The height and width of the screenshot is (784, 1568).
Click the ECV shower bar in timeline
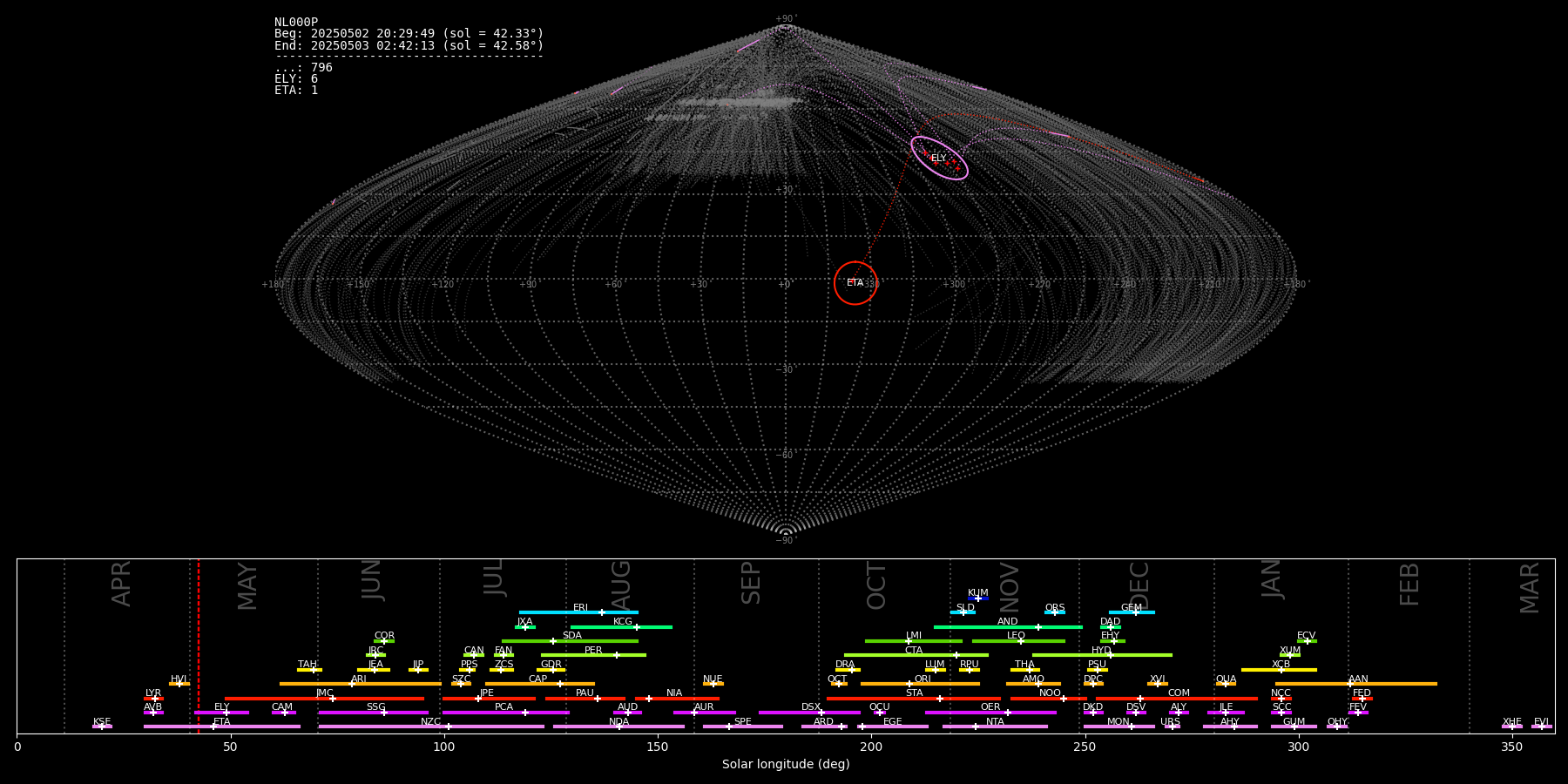coord(1307,641)
